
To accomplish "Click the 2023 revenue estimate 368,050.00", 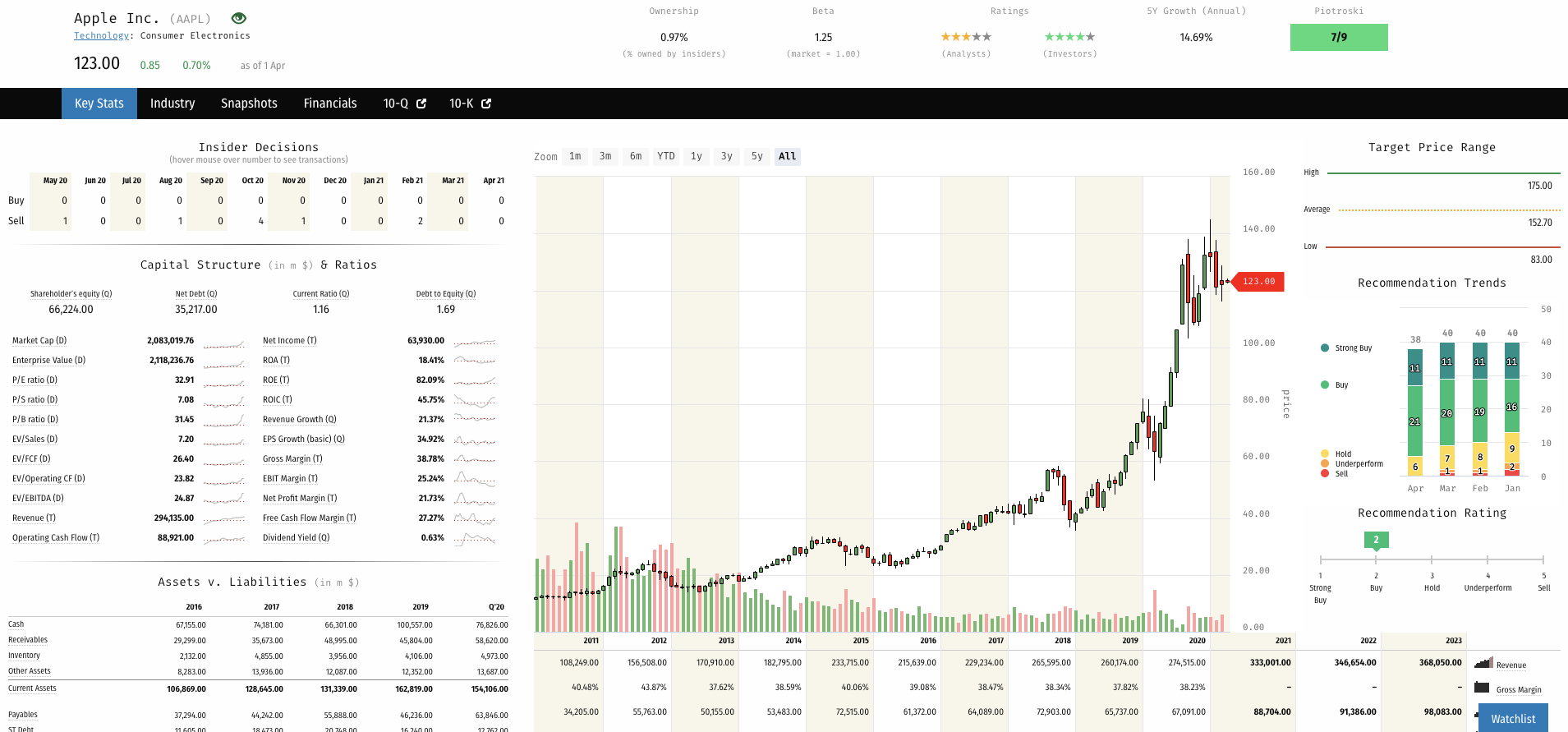I will coord(1441,663).
